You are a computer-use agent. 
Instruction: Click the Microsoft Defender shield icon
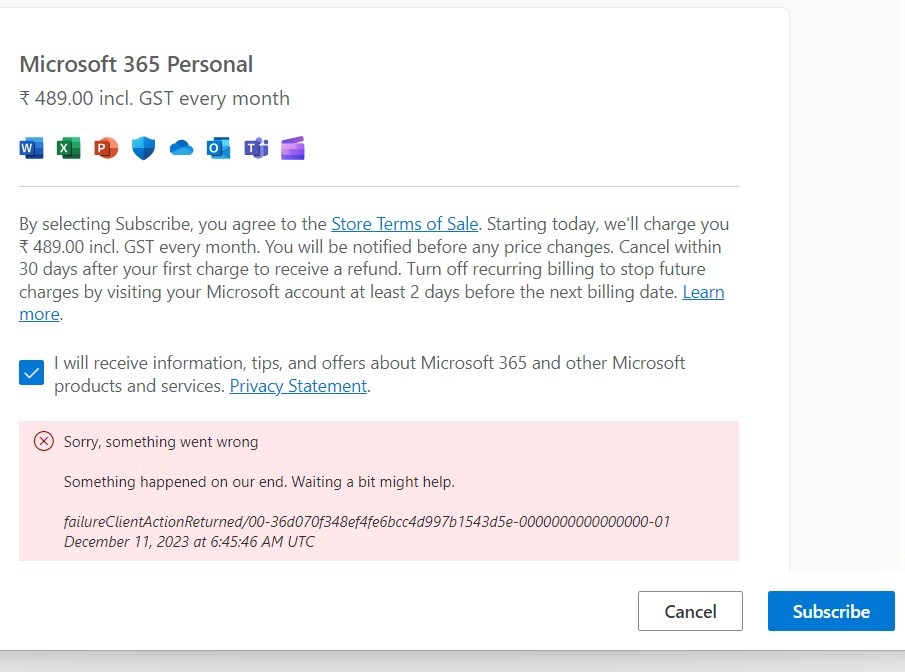(144, 149)
